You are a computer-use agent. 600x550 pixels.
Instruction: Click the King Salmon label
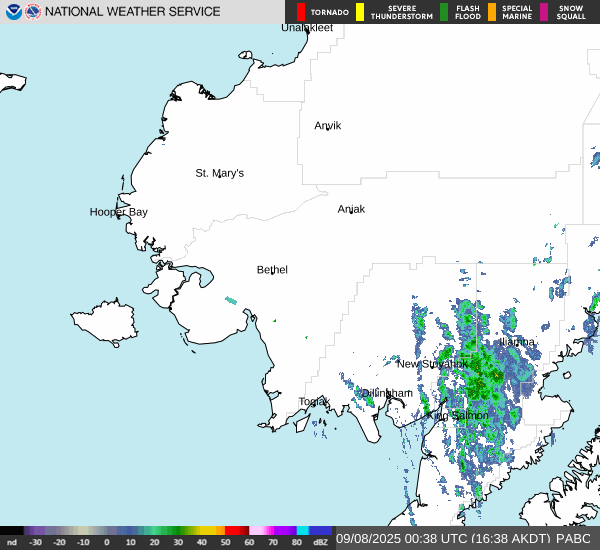click(x=458, y=415)
